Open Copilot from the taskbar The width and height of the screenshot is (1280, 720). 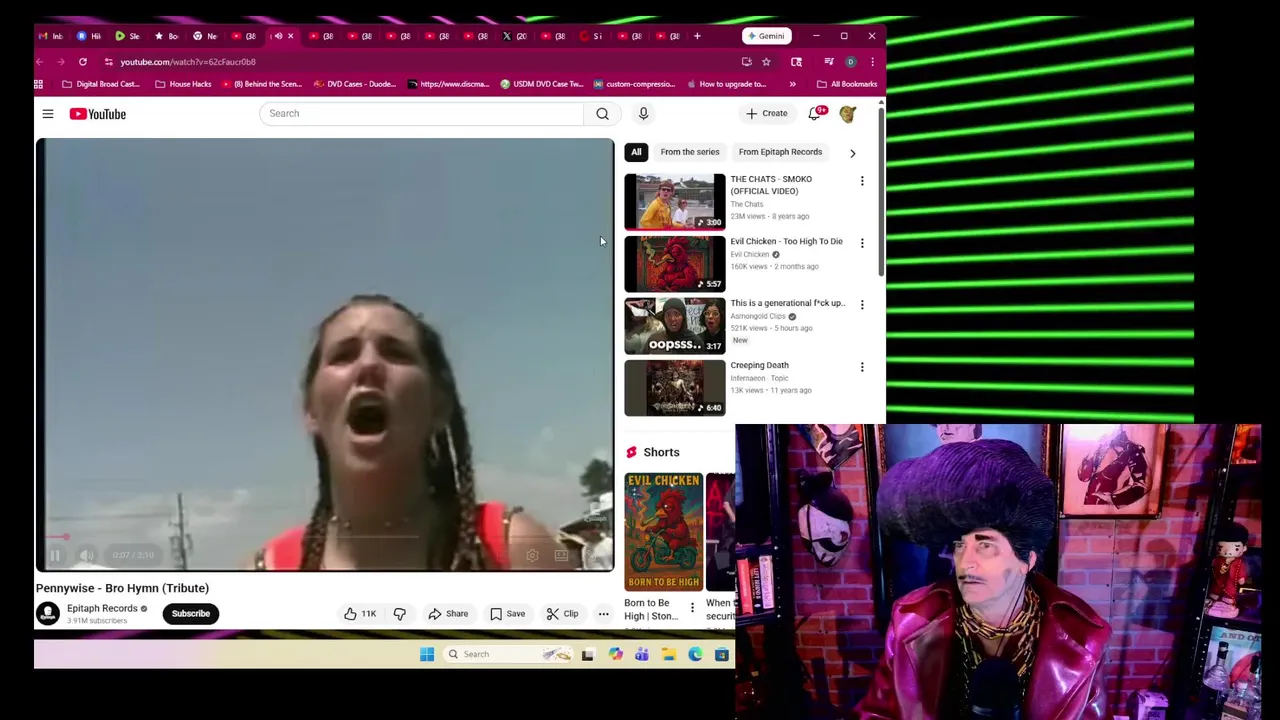click(615, 654)
